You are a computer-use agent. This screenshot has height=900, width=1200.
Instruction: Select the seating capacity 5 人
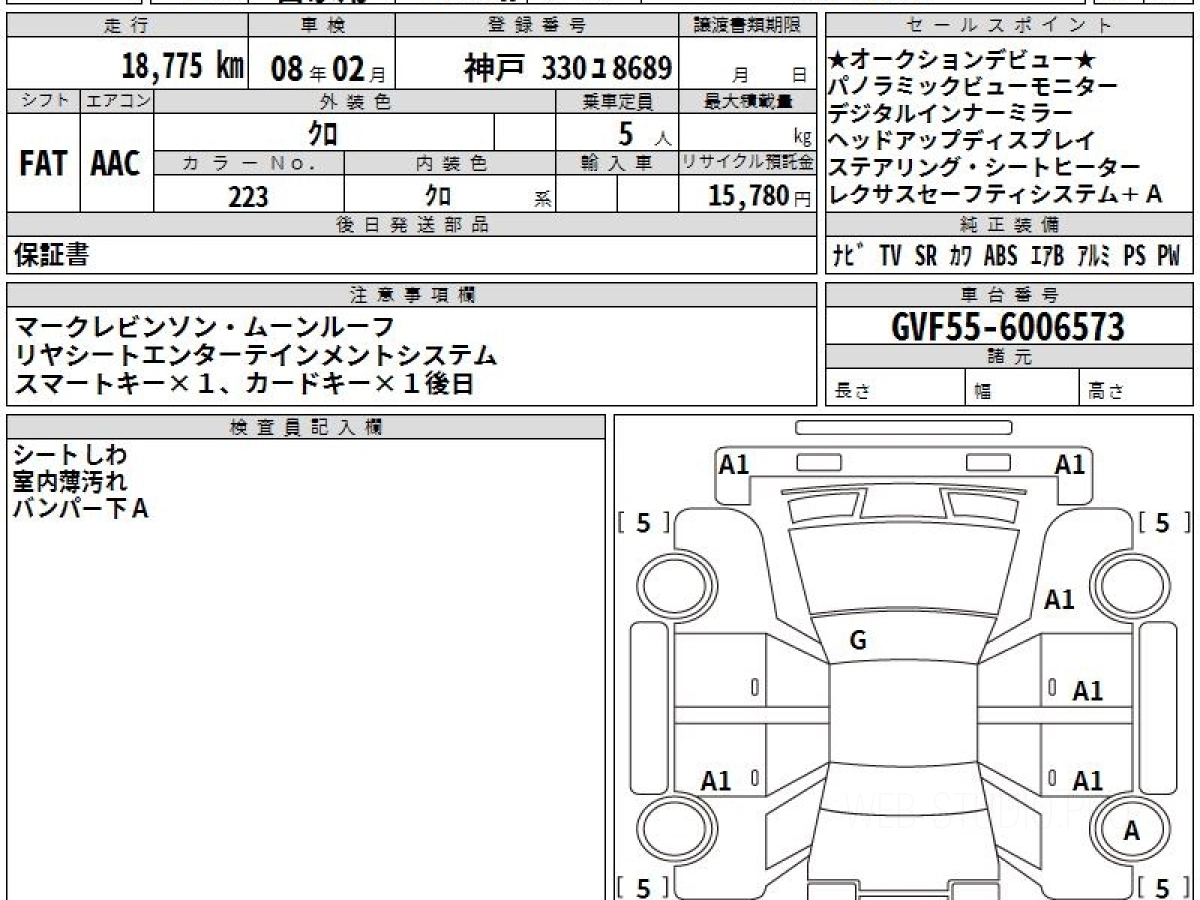tap(646, 133)
